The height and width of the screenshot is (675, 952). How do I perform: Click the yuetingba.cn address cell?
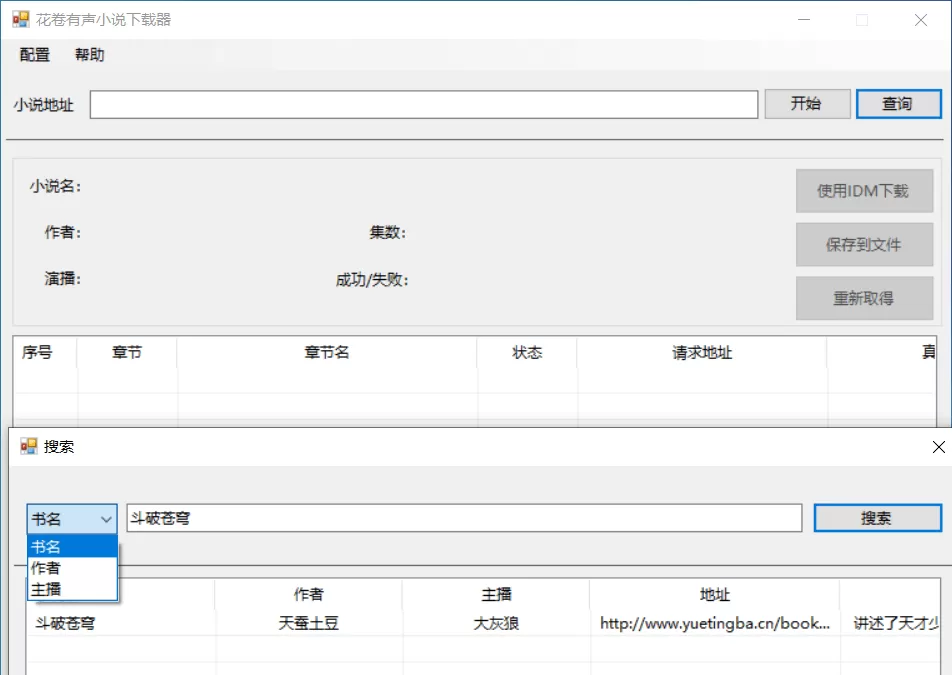[715, 623]
